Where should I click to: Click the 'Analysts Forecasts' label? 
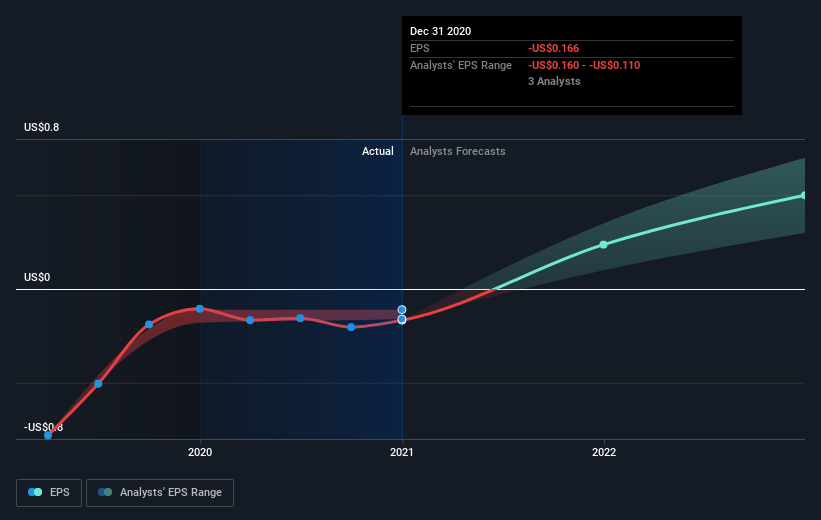(458, 151)
